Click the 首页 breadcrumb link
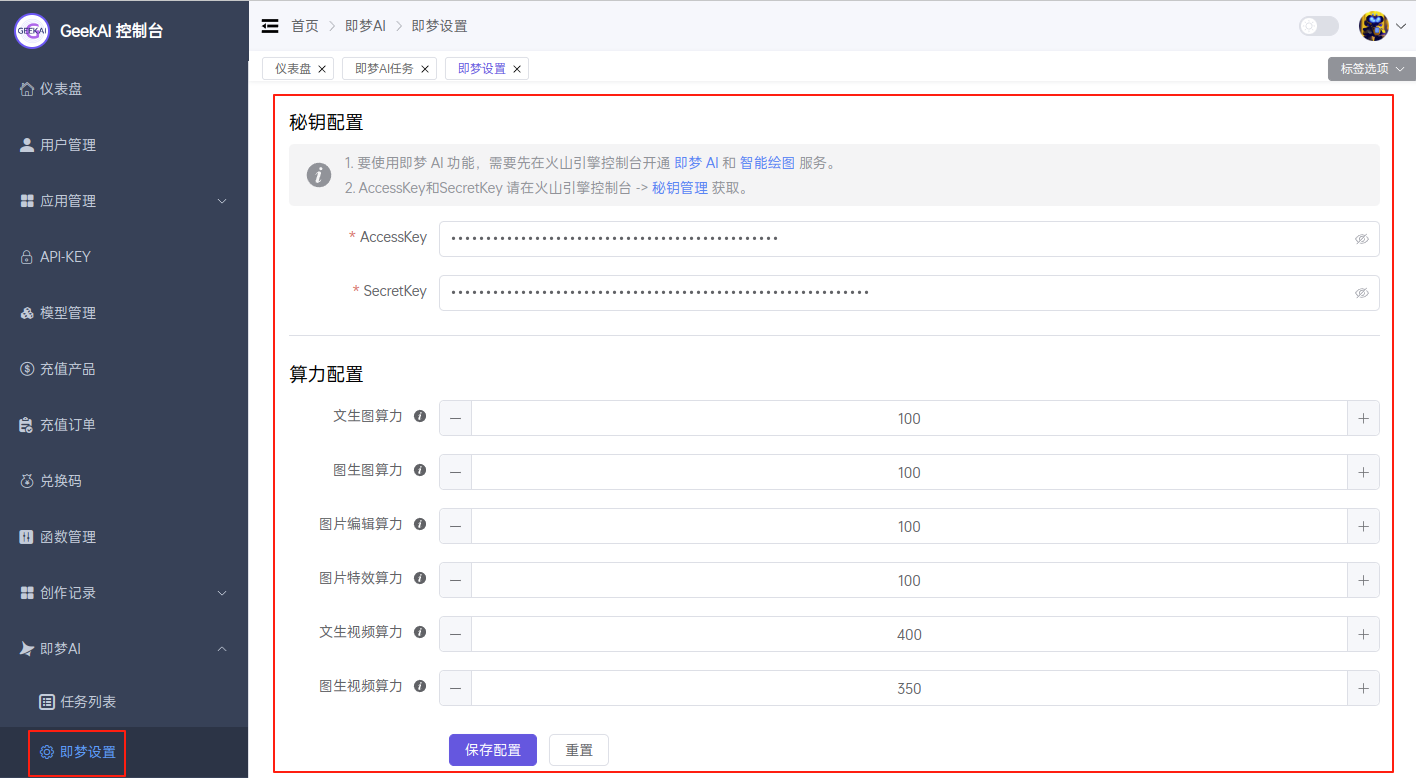 click(x=305, y=26)
